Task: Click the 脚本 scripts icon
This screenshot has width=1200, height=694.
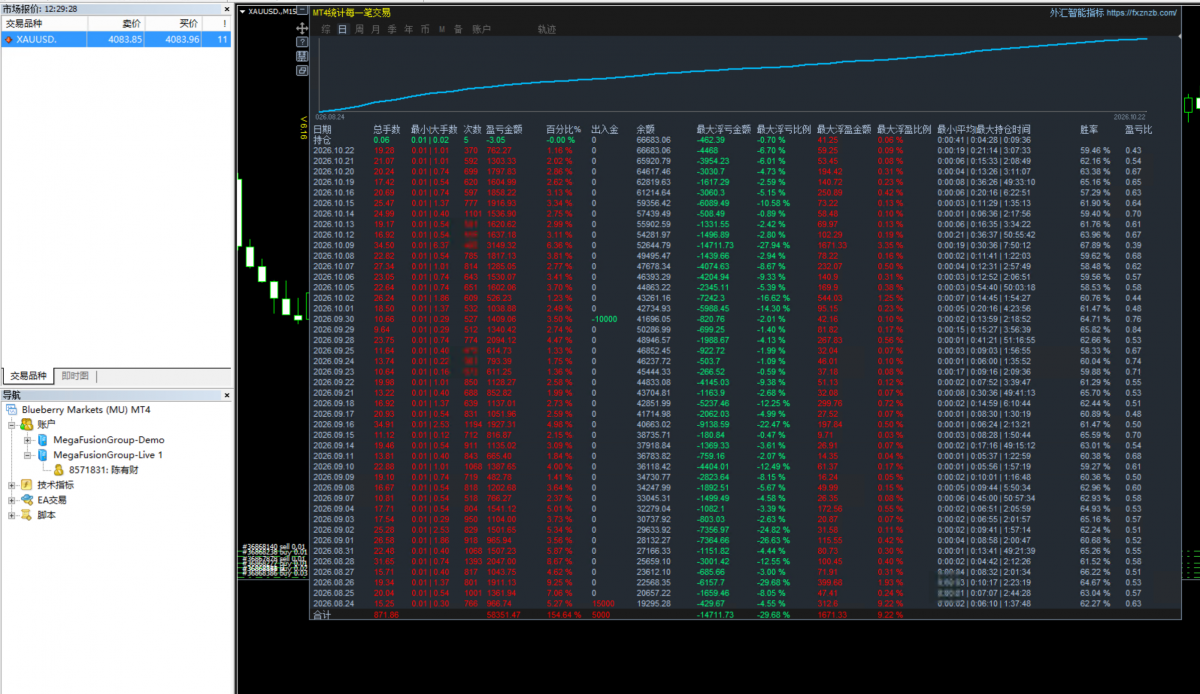Action: point(27,515)
